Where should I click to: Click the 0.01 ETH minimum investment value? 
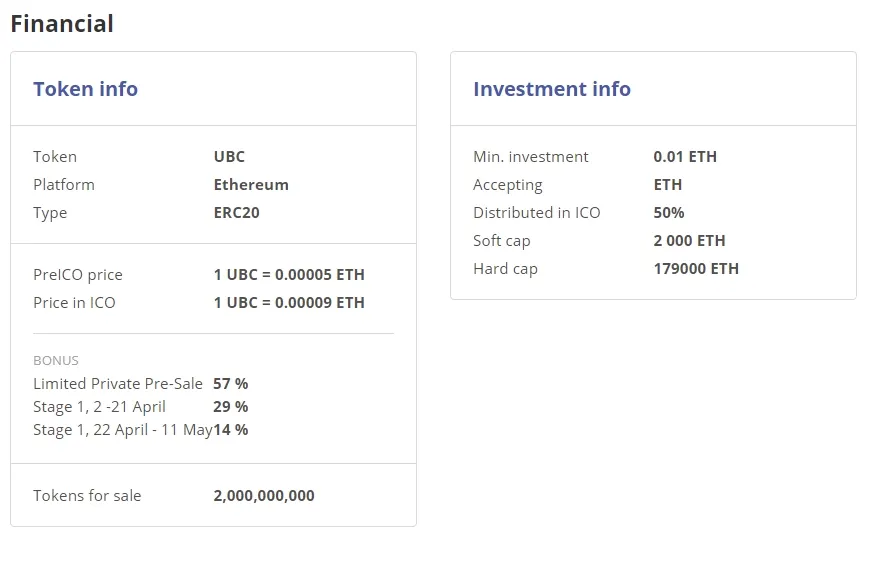coord(685,156)
